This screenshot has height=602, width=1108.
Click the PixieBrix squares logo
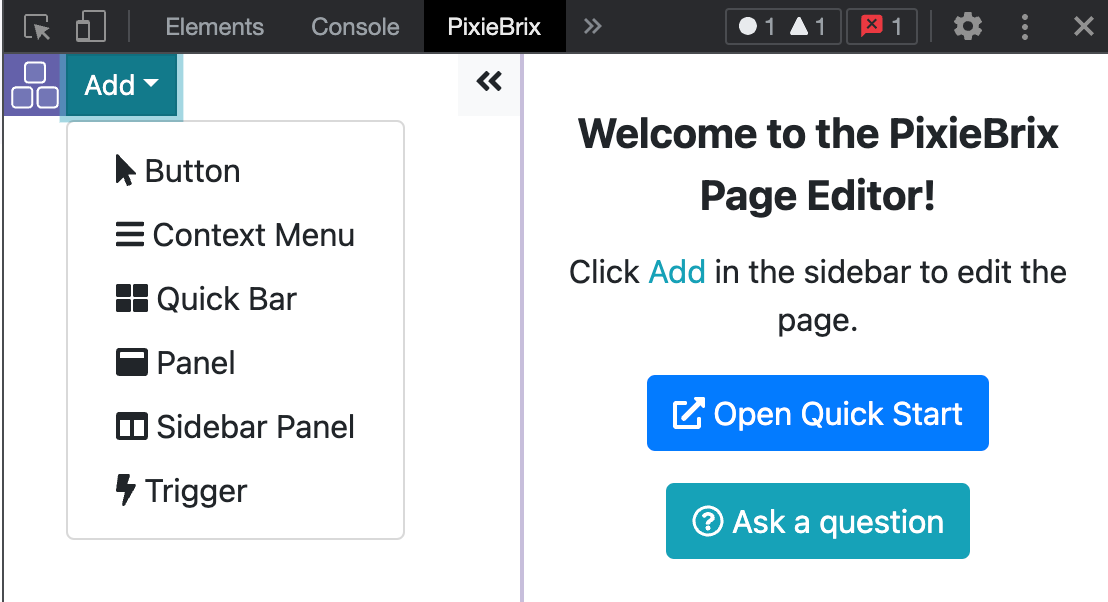point(33,87)
